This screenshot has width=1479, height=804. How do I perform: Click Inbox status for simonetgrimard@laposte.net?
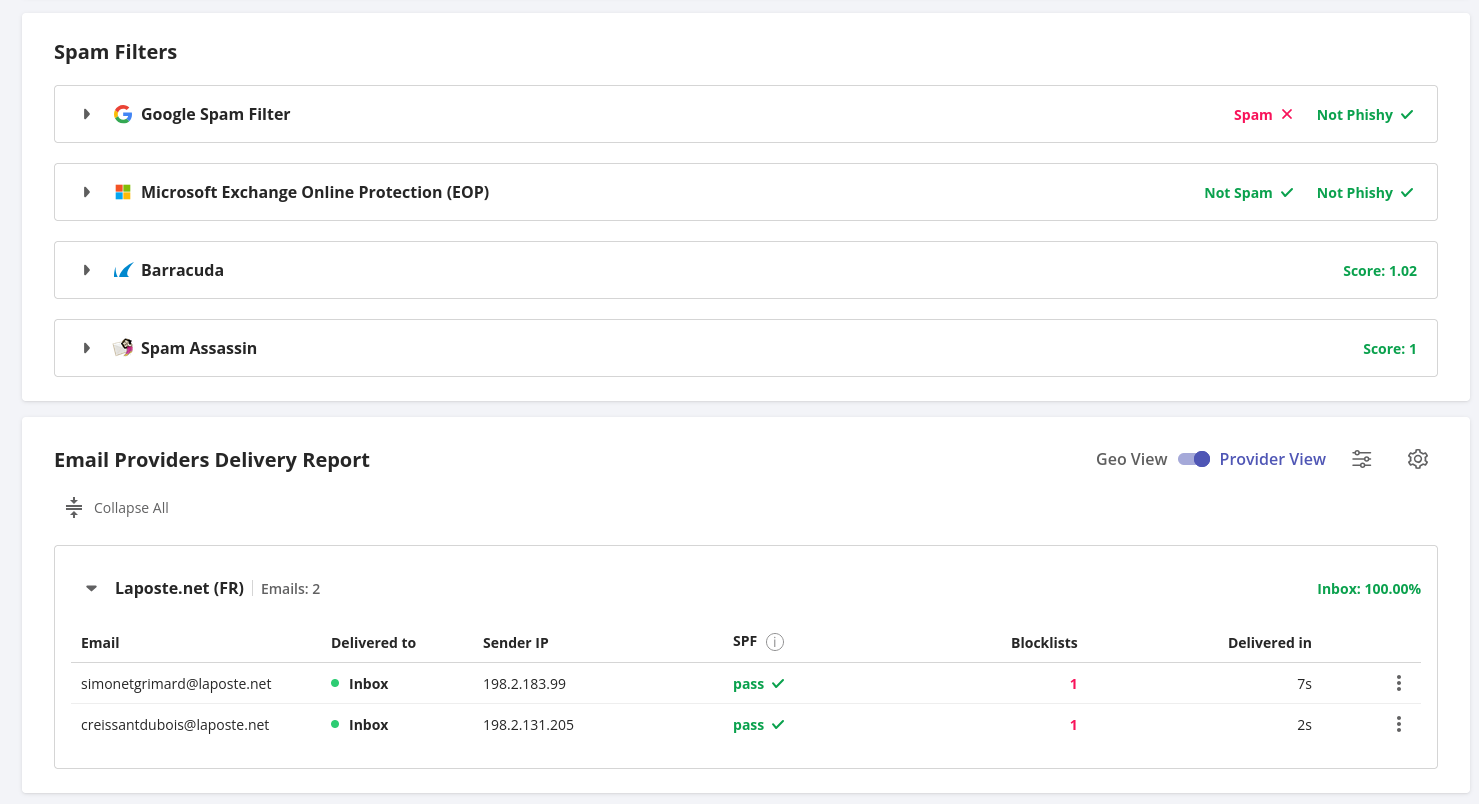(360, 684)
